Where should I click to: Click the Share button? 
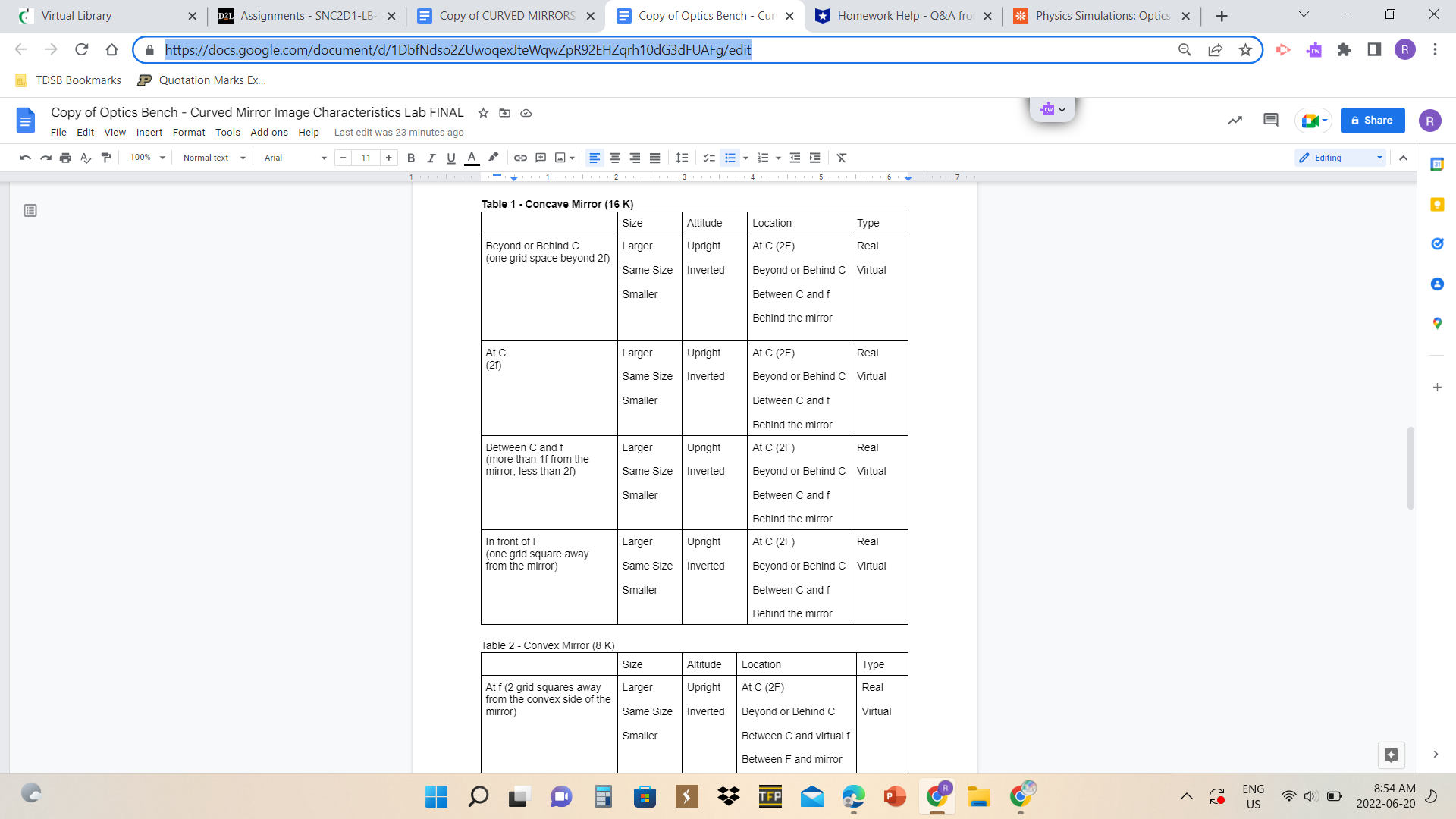click(1373, 120)
